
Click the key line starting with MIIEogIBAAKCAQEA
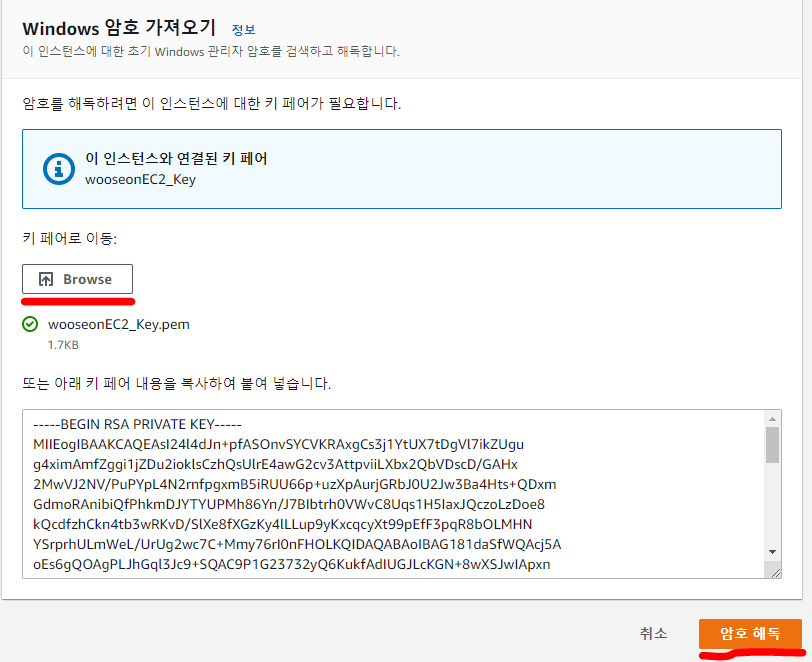pos(279,444)
